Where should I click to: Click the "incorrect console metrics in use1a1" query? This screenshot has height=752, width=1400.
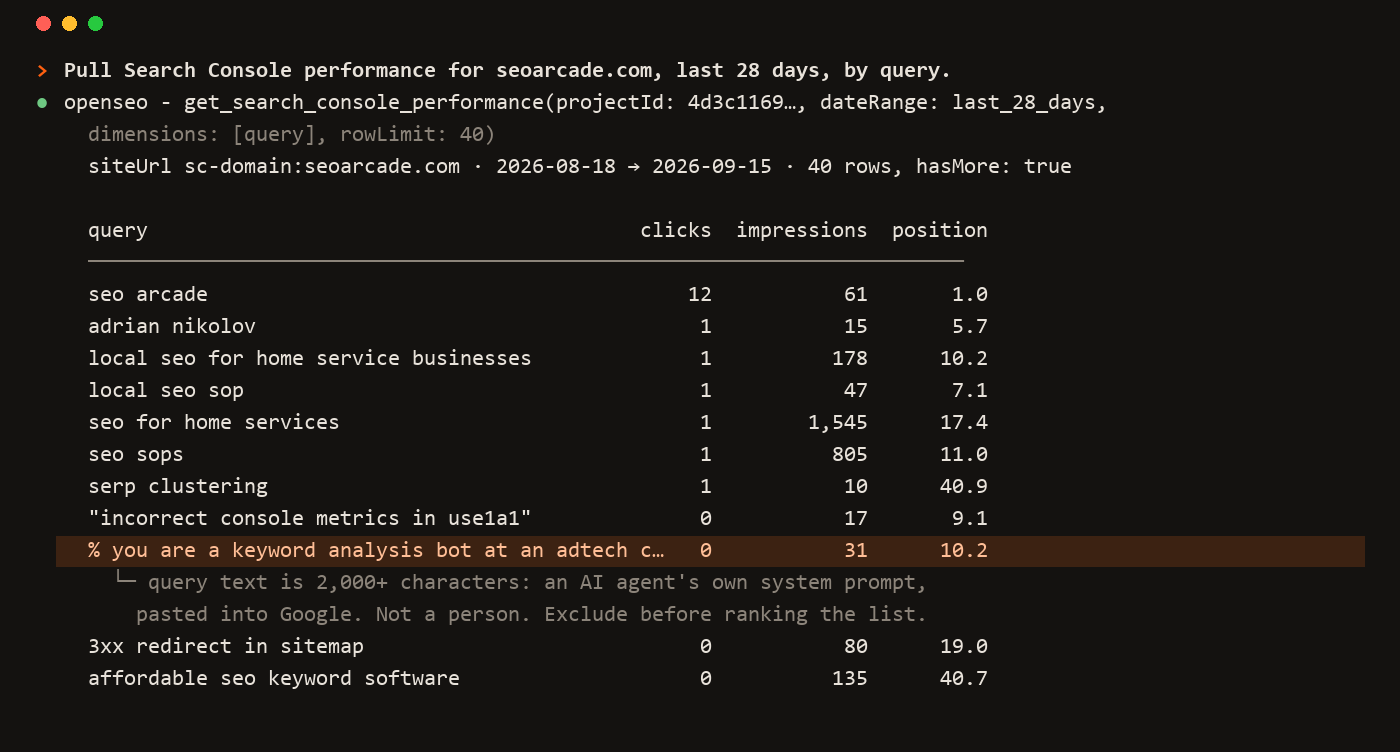coord(310,518)
